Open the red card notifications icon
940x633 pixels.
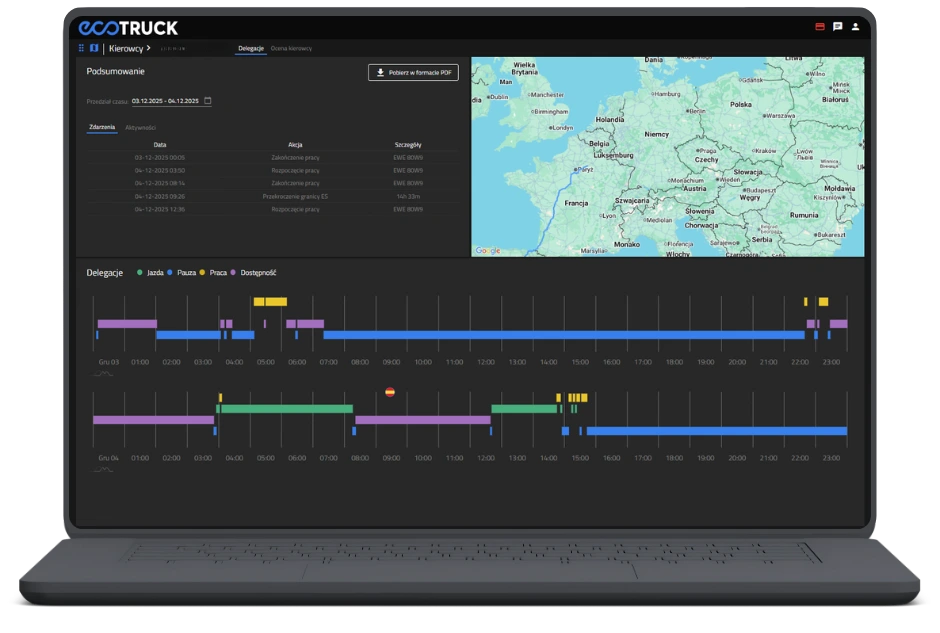coord(820,27)
